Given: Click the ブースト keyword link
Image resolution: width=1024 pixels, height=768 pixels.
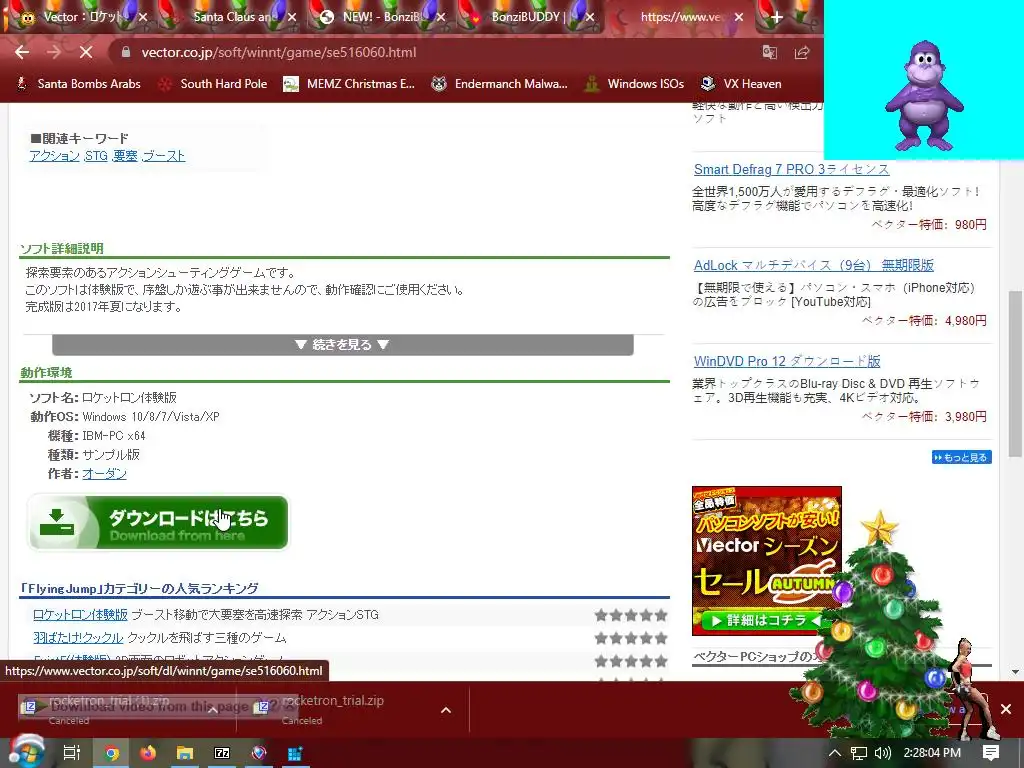Looking at the screenshot, I should click(x=163, y=156).
